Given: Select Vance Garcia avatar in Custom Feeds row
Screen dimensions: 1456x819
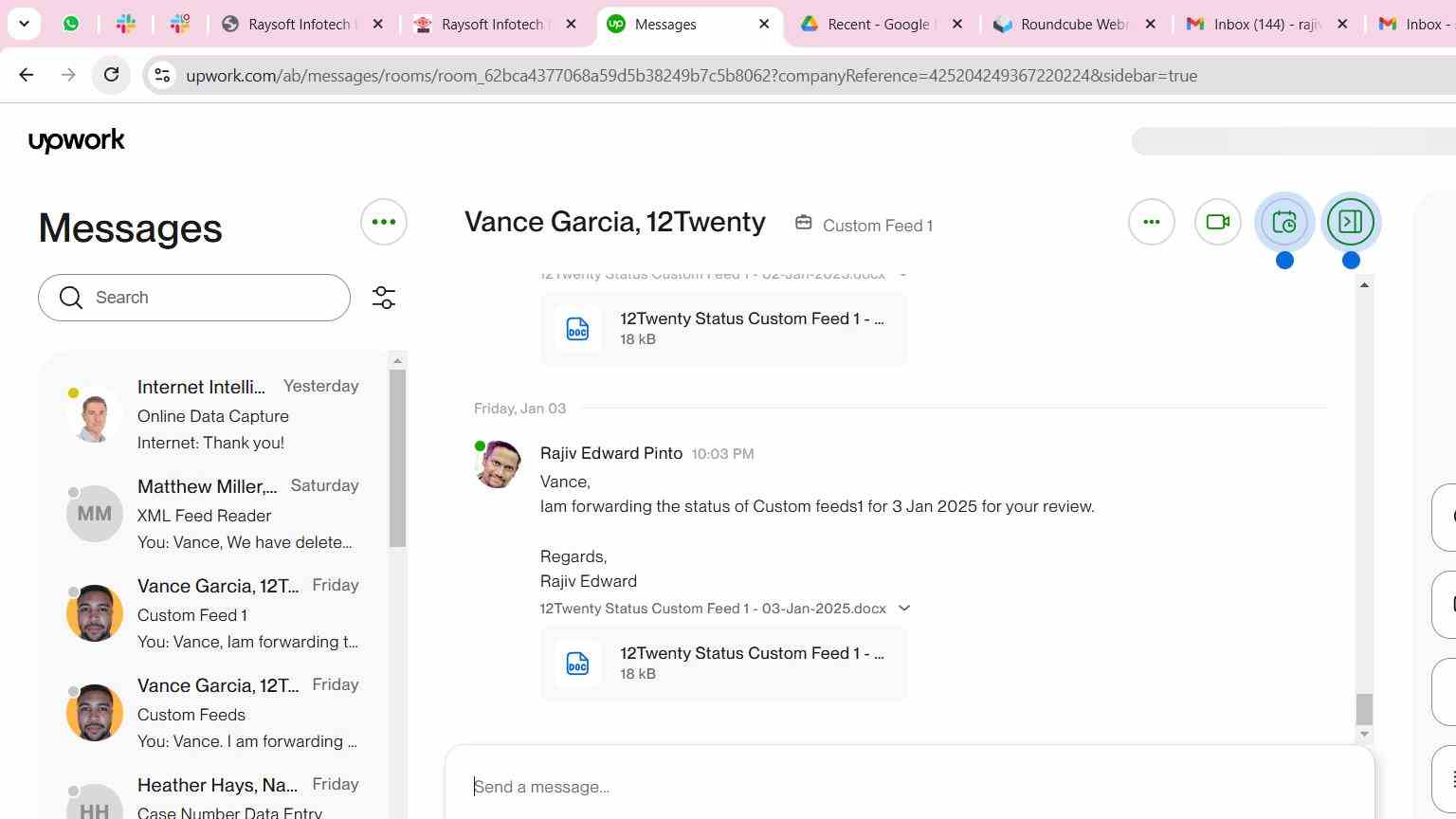Looking at the screenshot, I should pyautogui.click(x=95, y=713).
